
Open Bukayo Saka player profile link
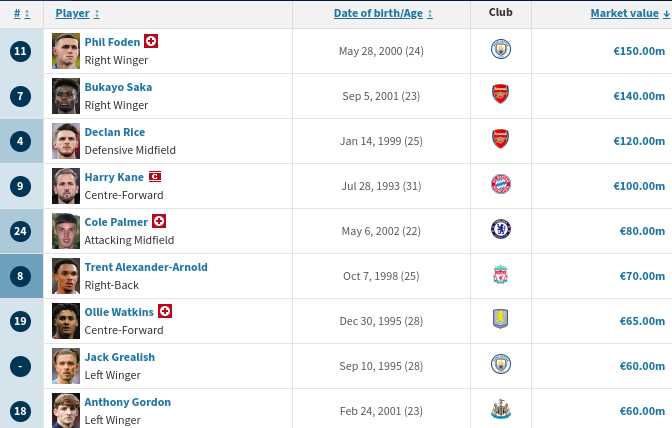click(x=118, y=87)
